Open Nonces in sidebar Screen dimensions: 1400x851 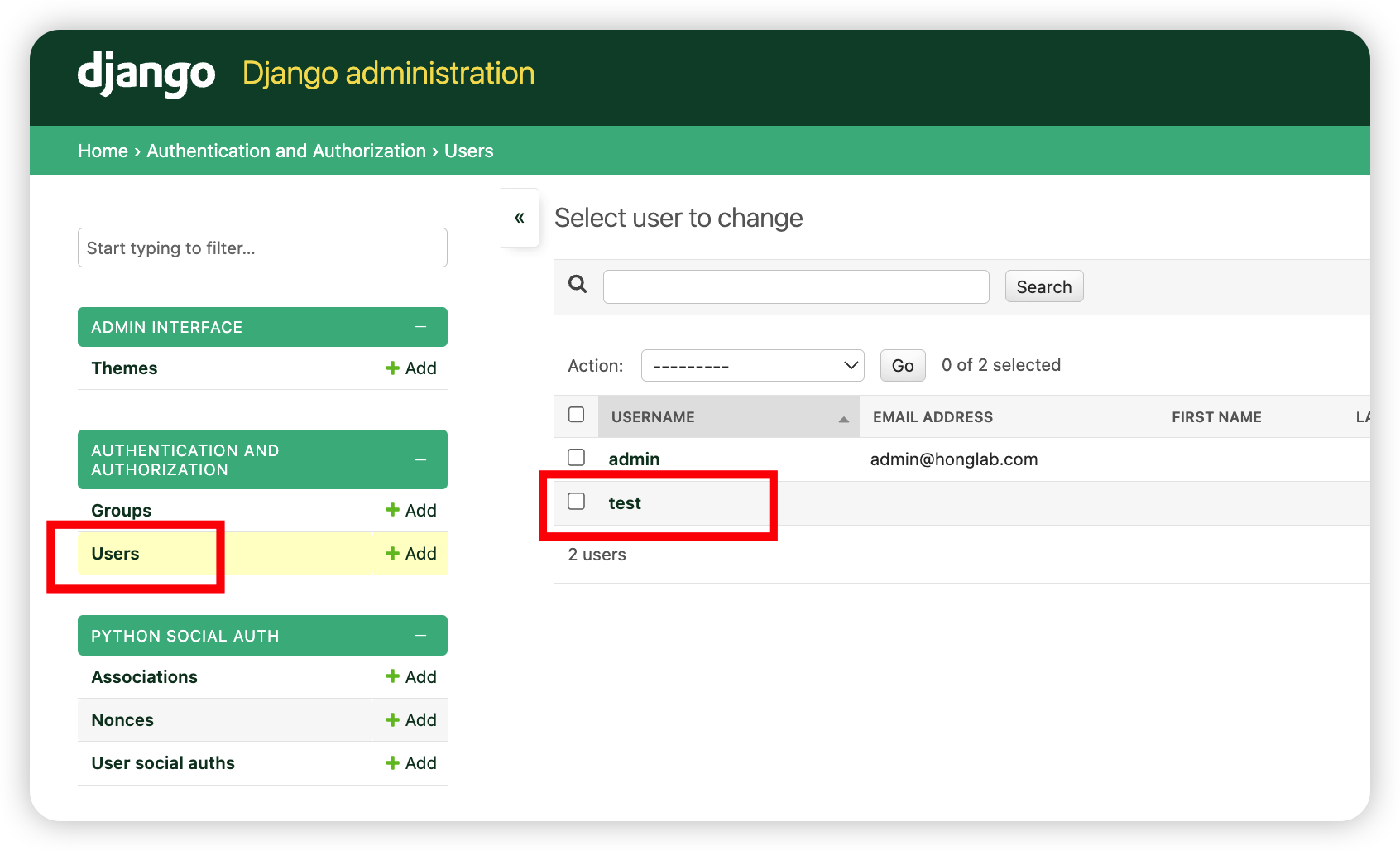(122, 720)
